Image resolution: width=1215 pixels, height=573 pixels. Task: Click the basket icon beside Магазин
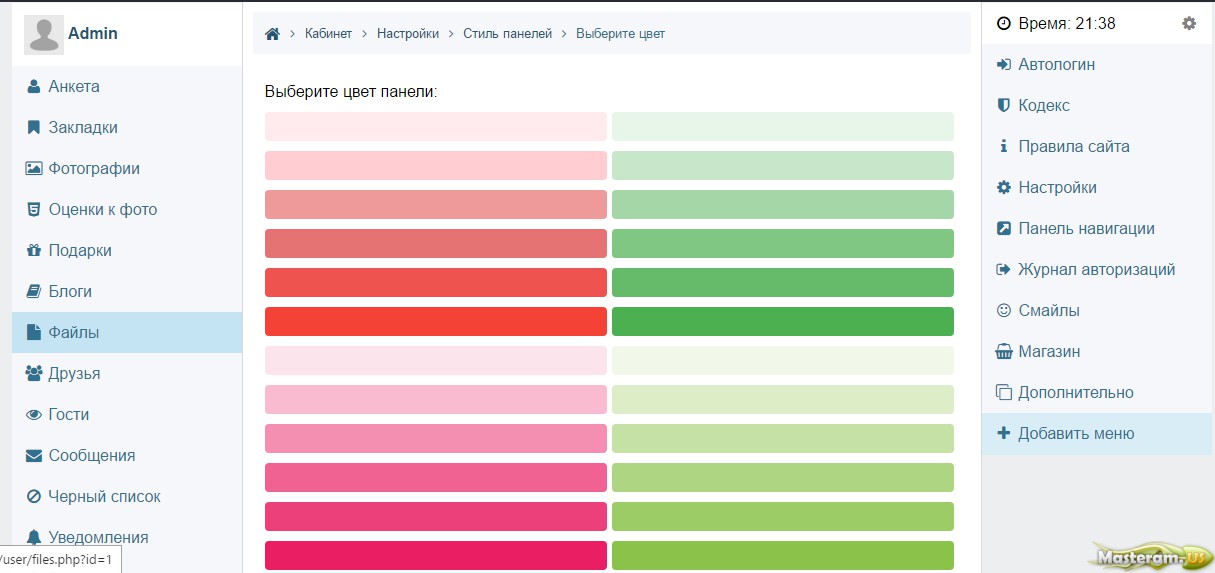(1004, 352)
